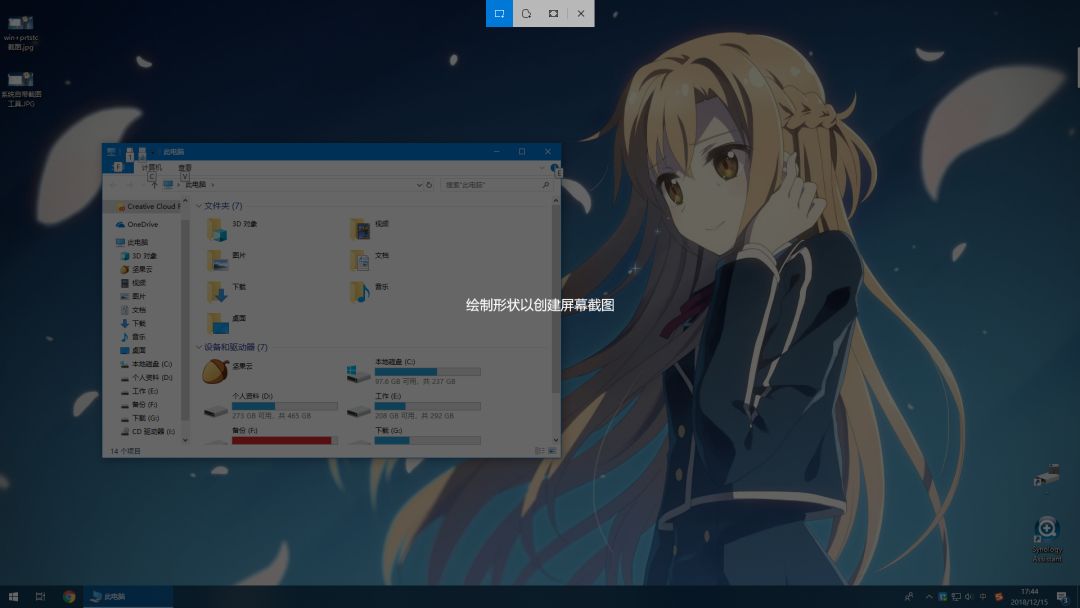This screenshot has width=1080, height=608.
Task: Launch Chrome from the taskbar
Action: [x=69, y=596]
